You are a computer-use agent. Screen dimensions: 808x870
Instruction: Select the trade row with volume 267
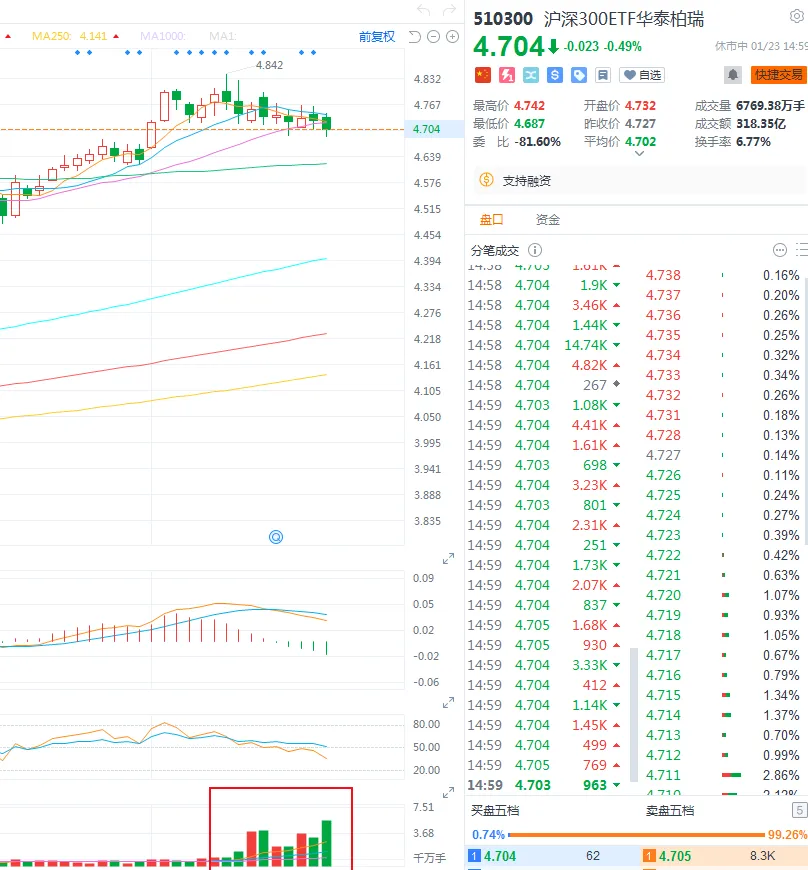pyautogui.click(x=543, y=385)
